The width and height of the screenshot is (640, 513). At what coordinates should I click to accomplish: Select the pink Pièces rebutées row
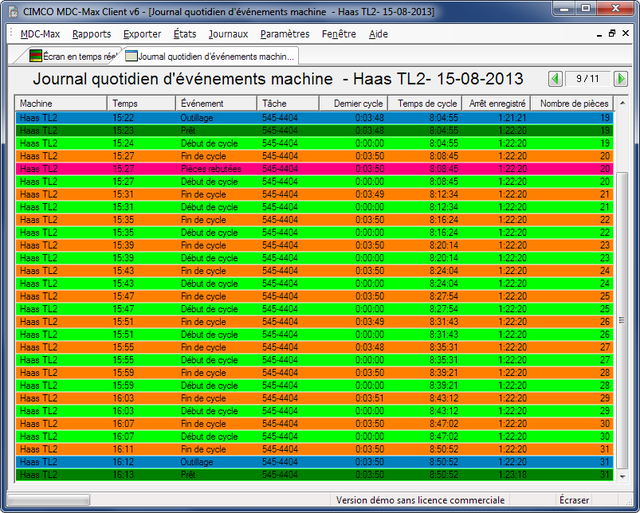click(x=314, y=169)
